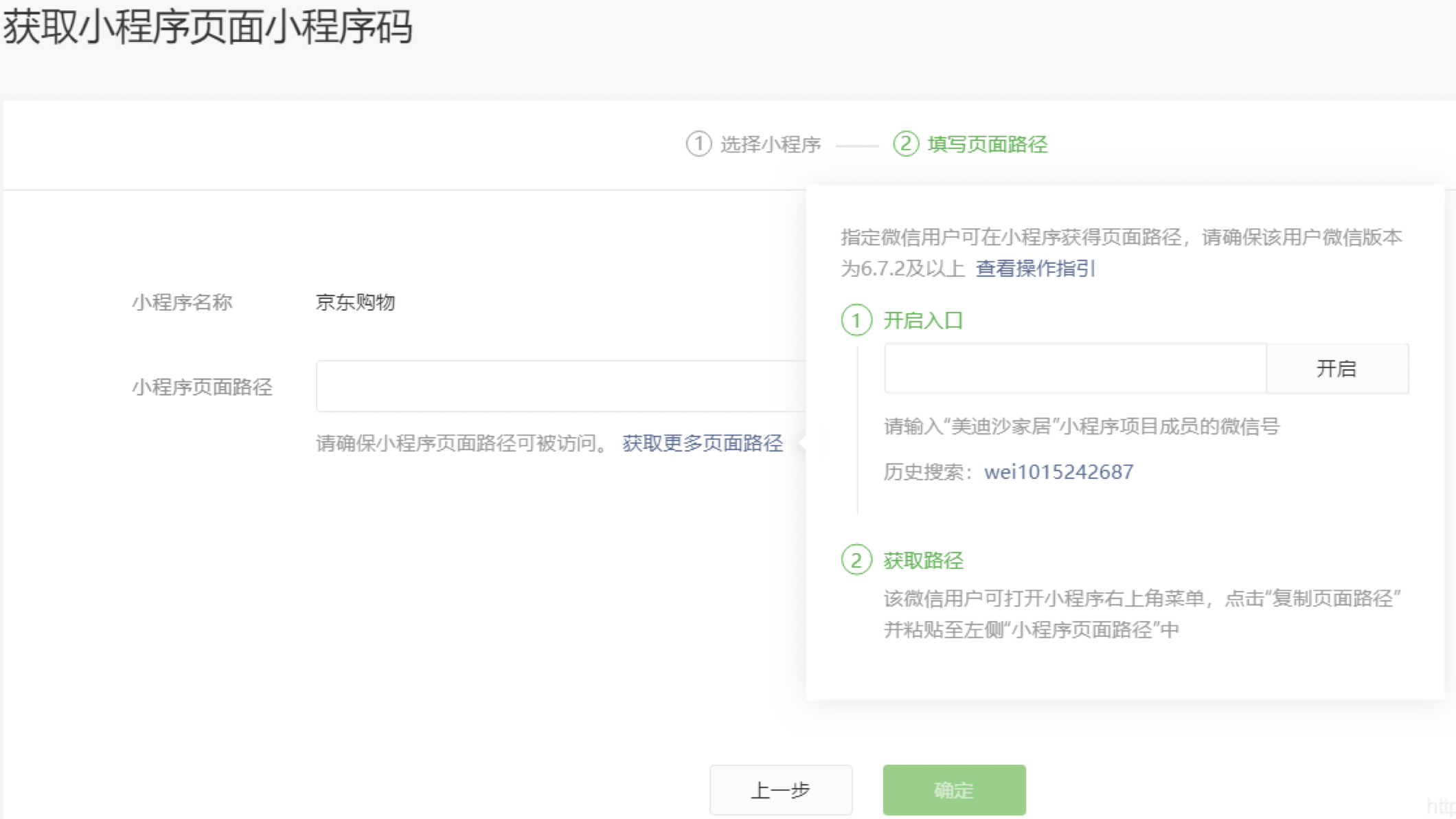Focus the WeChat ID input beside 开启
Screen dimensions: 1456x819
coord(1074,368)
